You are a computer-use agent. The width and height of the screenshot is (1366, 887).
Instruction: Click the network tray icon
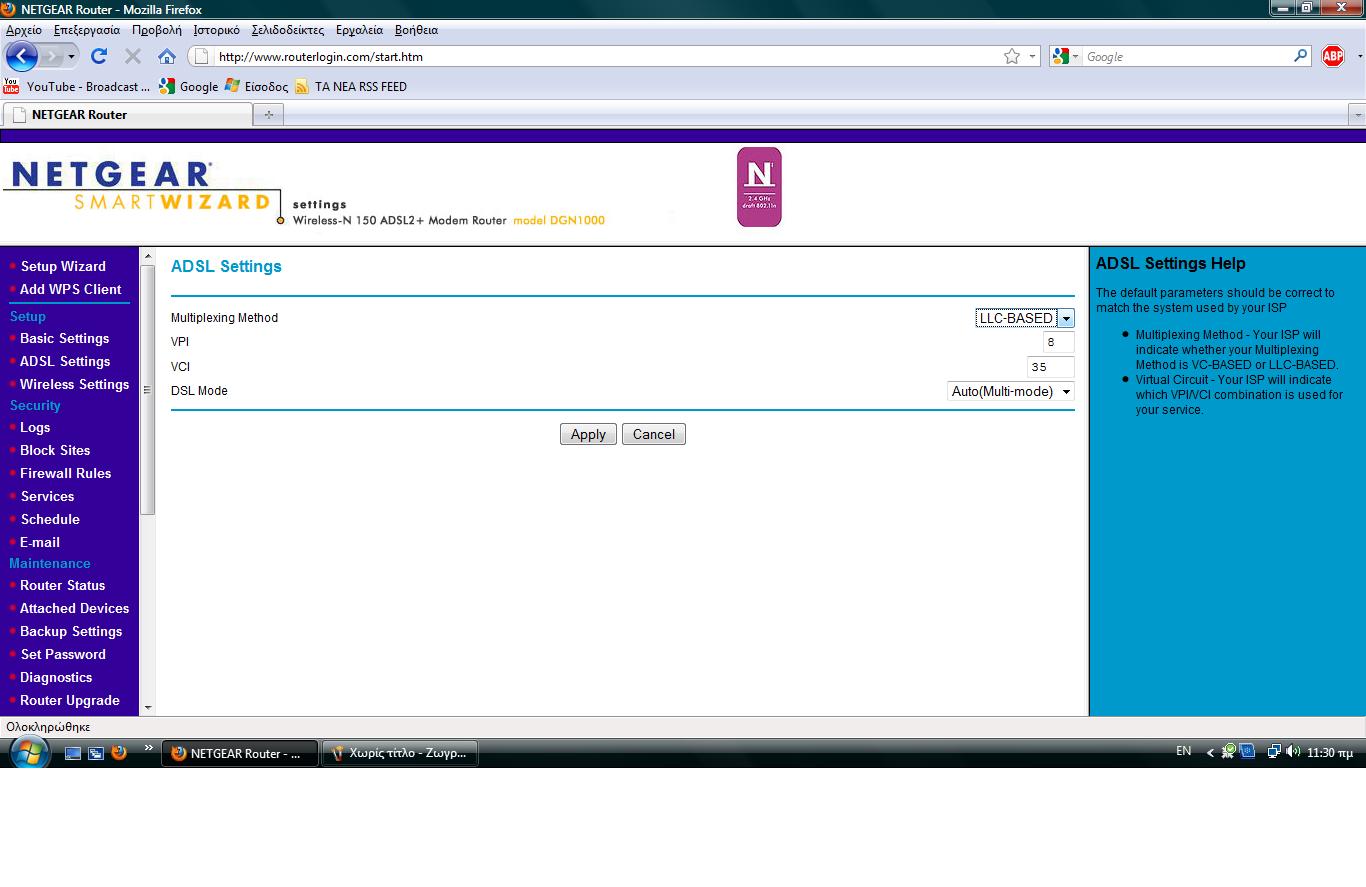pyautogui.click(x=1274, y=752)
